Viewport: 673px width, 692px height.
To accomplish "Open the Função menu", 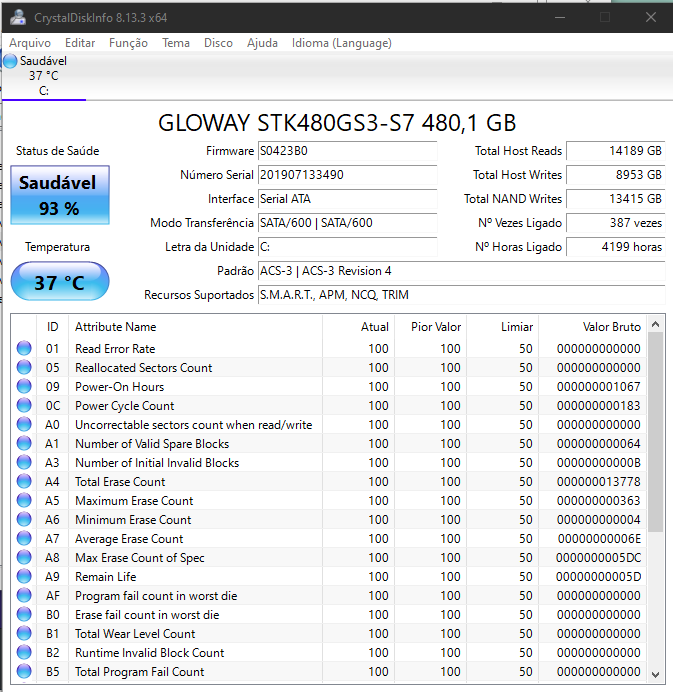I will [128, 43].
